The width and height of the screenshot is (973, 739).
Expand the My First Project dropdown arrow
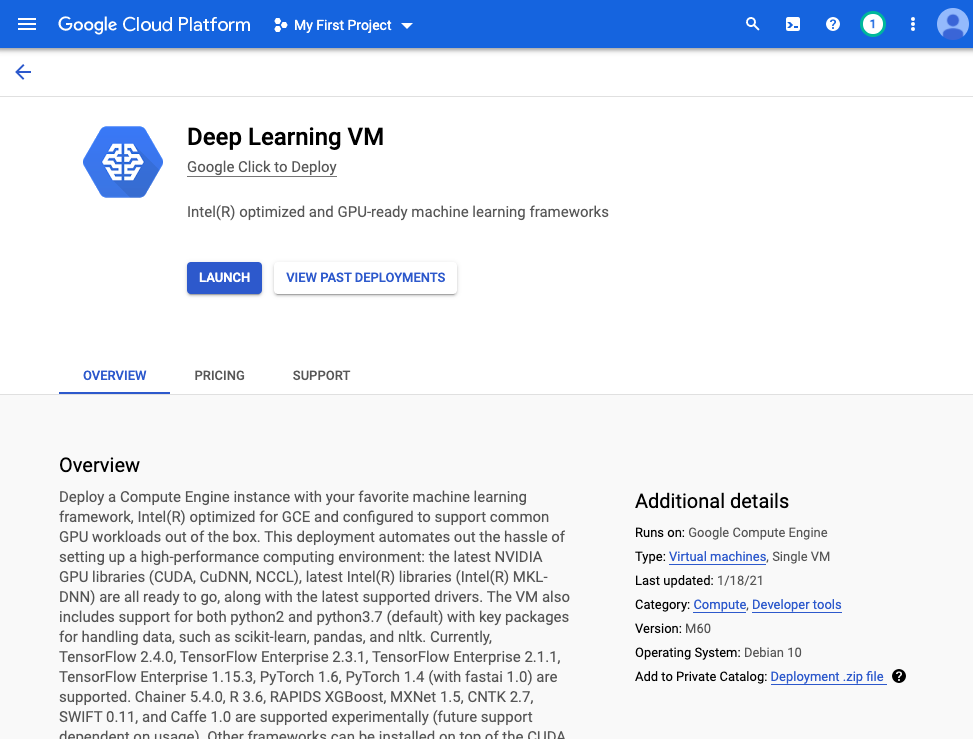coord(407,25)
